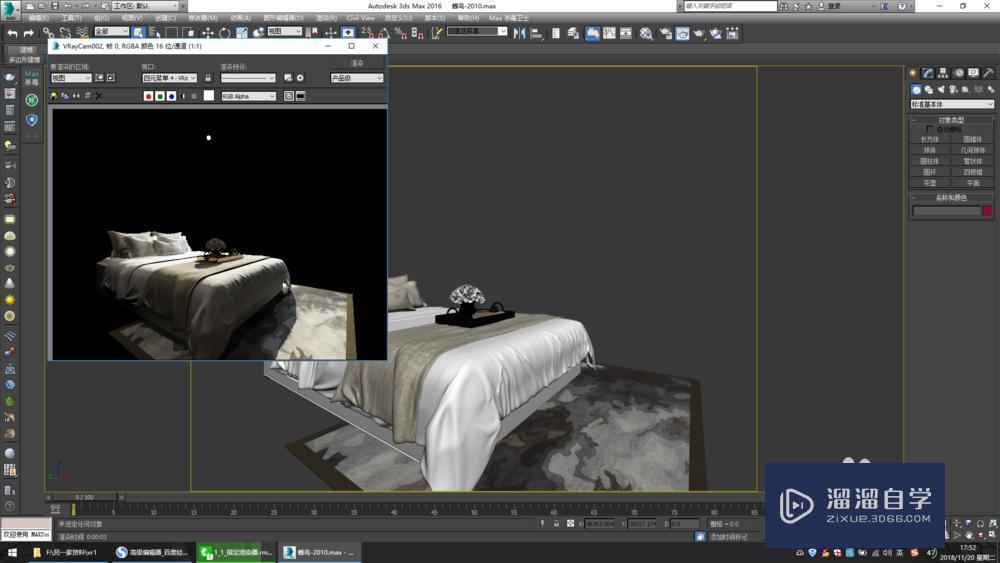
Task: Switch to the 高级编辑器 browser taskbar item
Action: pos(152,552)
